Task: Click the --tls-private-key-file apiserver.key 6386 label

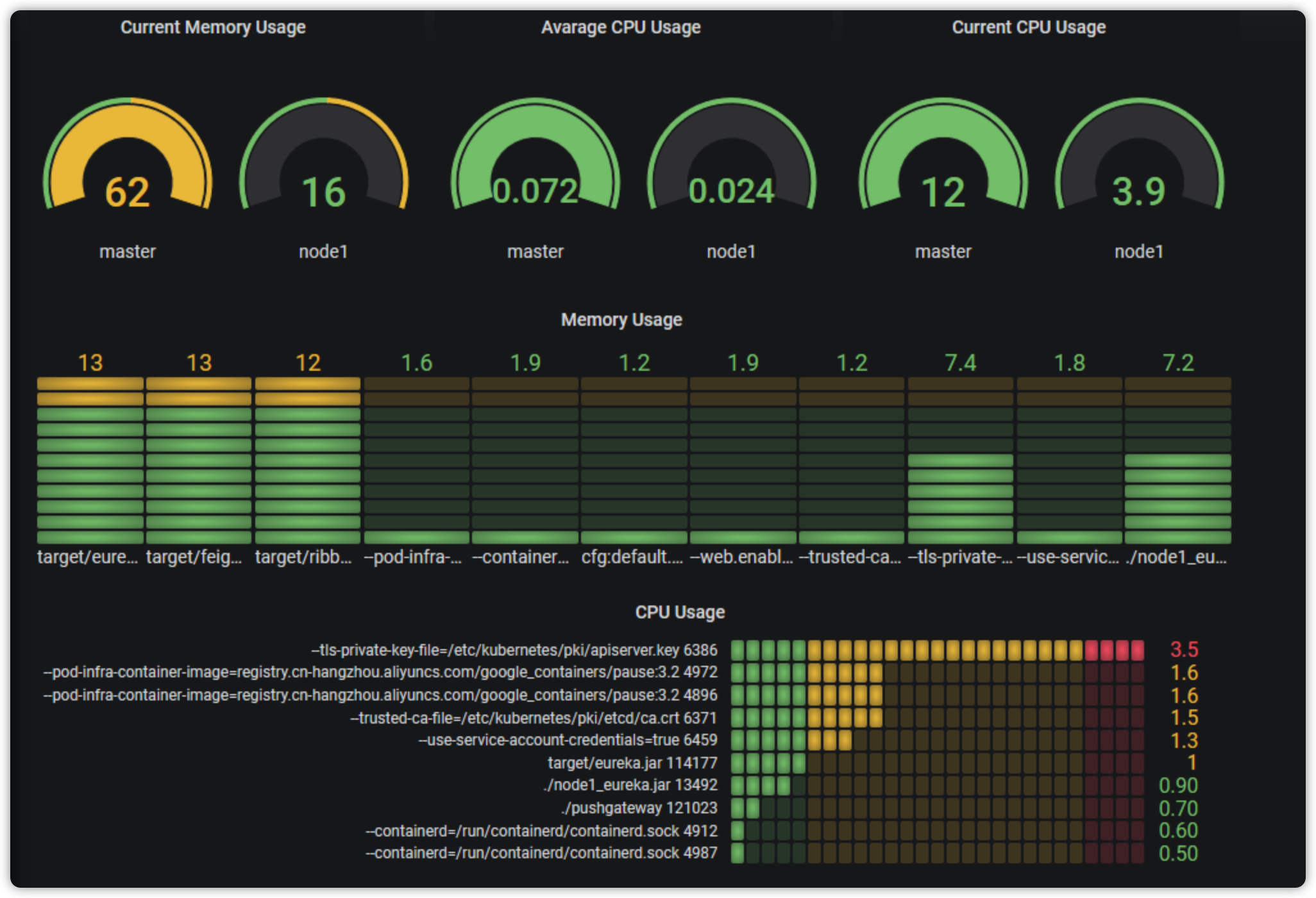Action: click(514, 650)
